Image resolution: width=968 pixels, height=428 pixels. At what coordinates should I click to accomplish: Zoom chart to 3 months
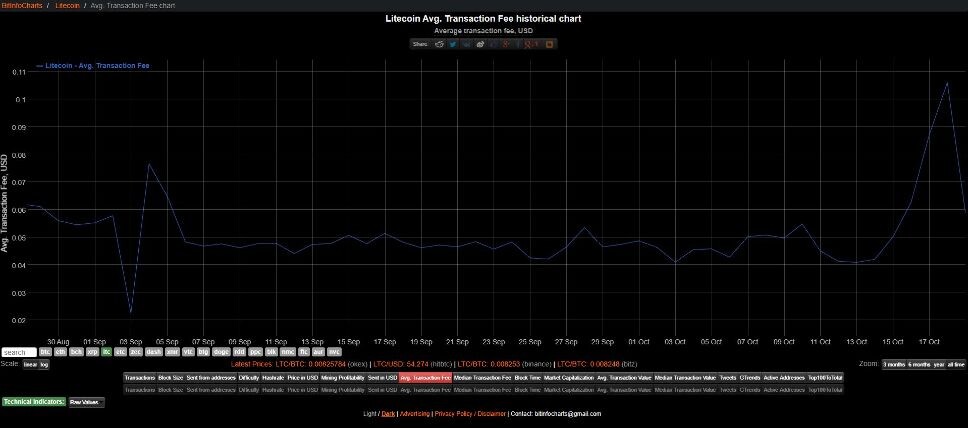point(893,364)
